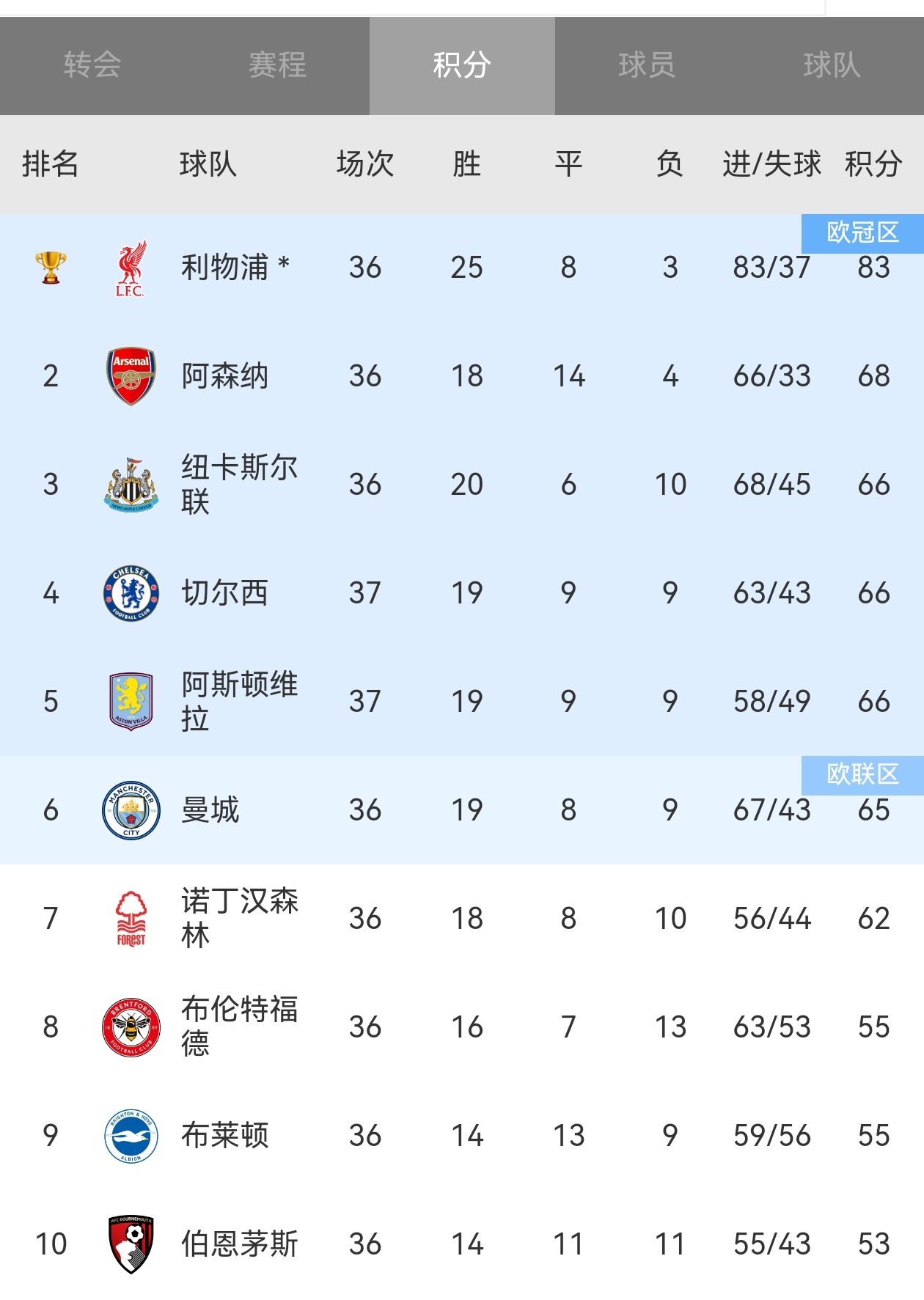This screenshot has height=1300, width=924.
Task: Open the 赛程 tab
Action: click(277, 65)
